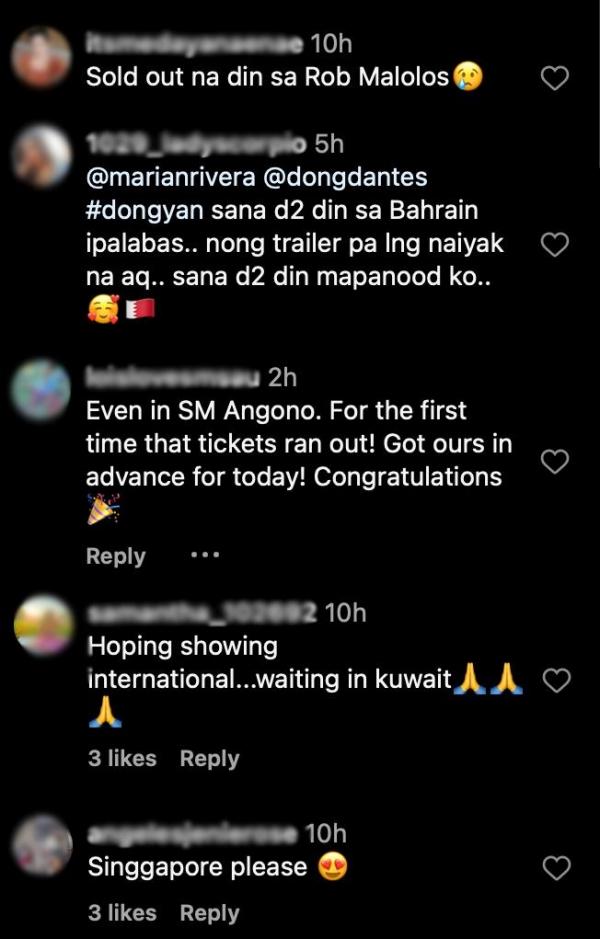This screenshot has width=600, height=939.
Task: Tap heart on the Bahrain comment
Action: (x=554, y=244)
